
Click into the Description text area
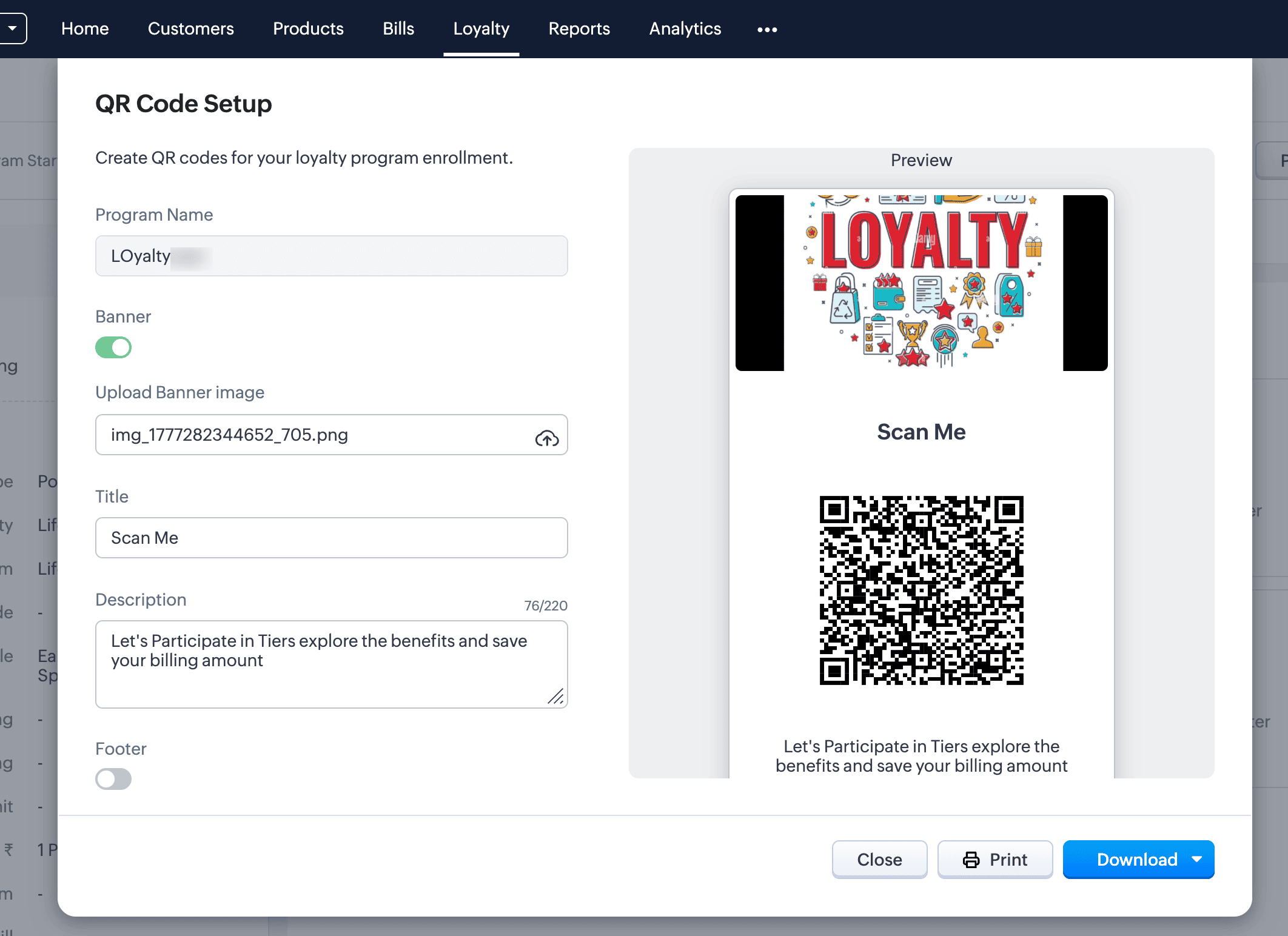pos(332,664)
